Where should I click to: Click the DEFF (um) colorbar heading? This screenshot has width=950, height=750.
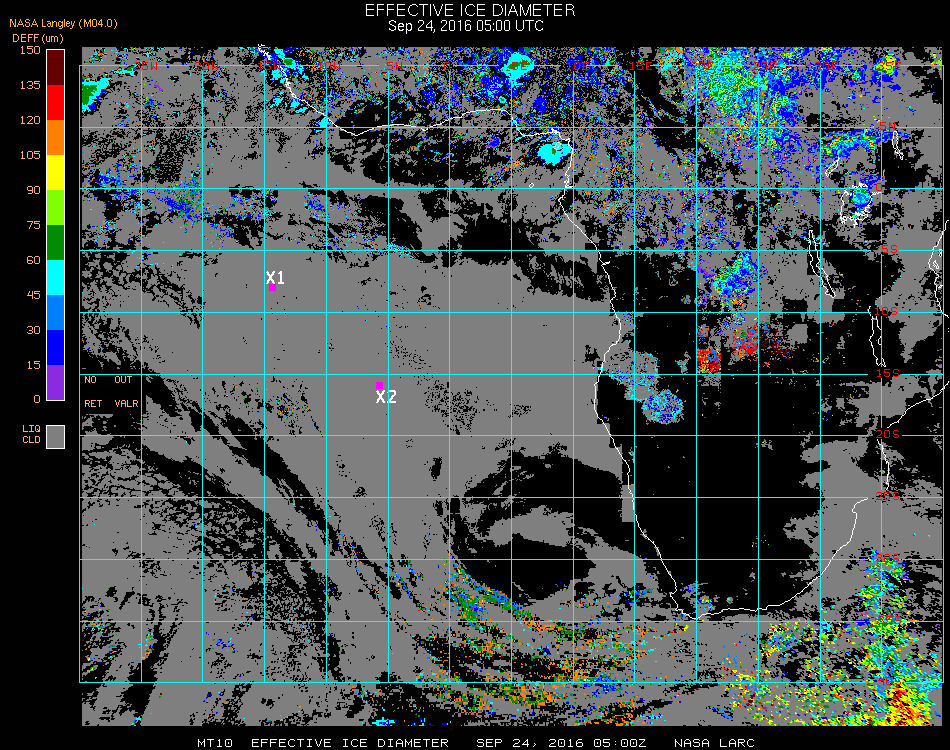[x=38, y=38]
